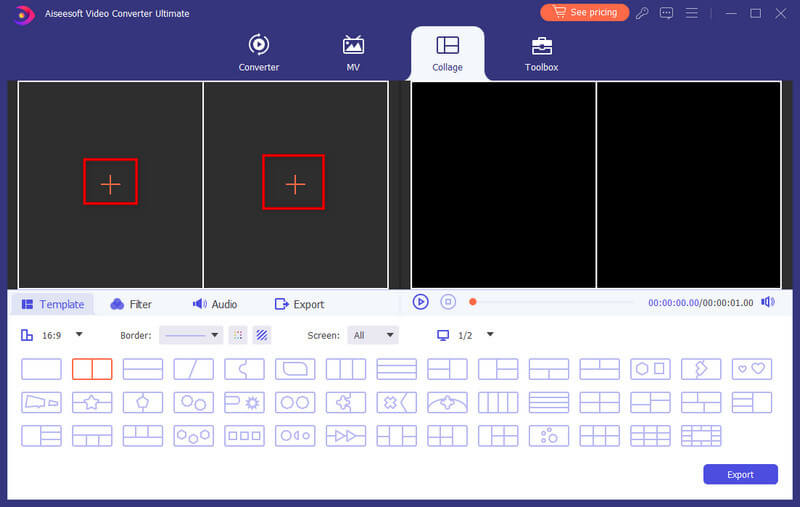Screen dimensions: 800x507
Task: Open the Audio tab
Action: coord(215,305)
